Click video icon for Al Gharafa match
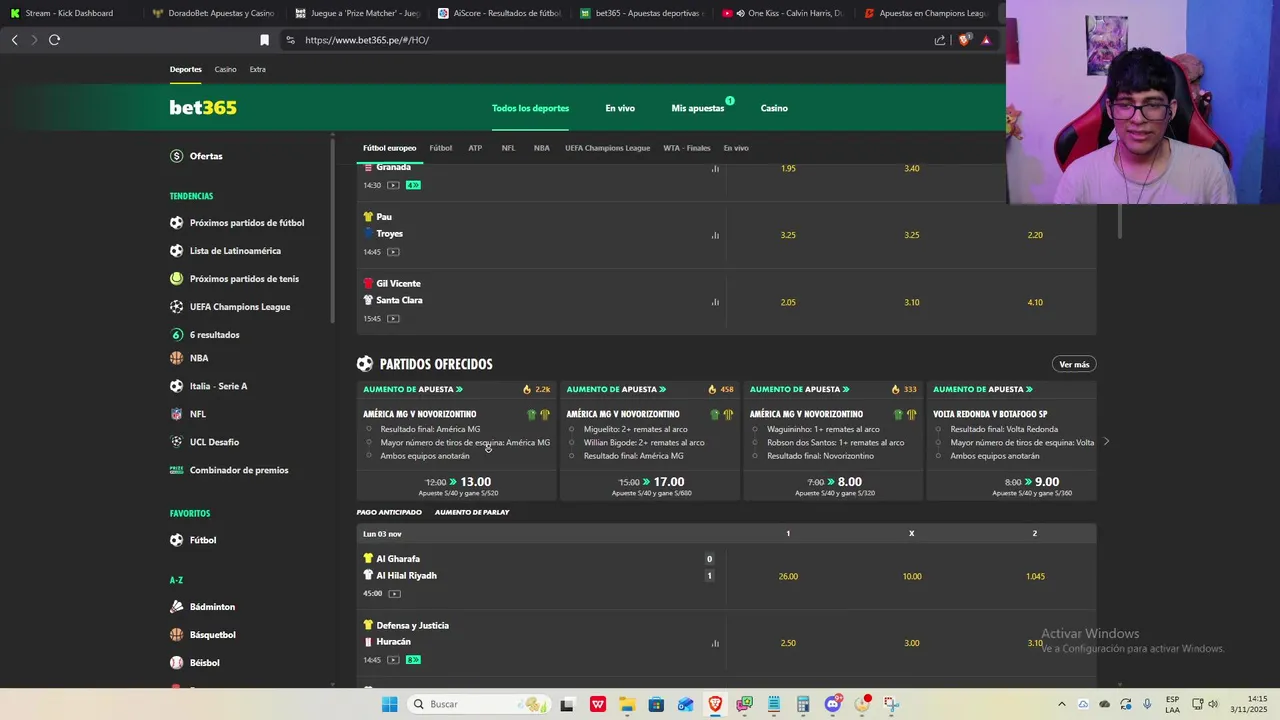 [394, 594]
